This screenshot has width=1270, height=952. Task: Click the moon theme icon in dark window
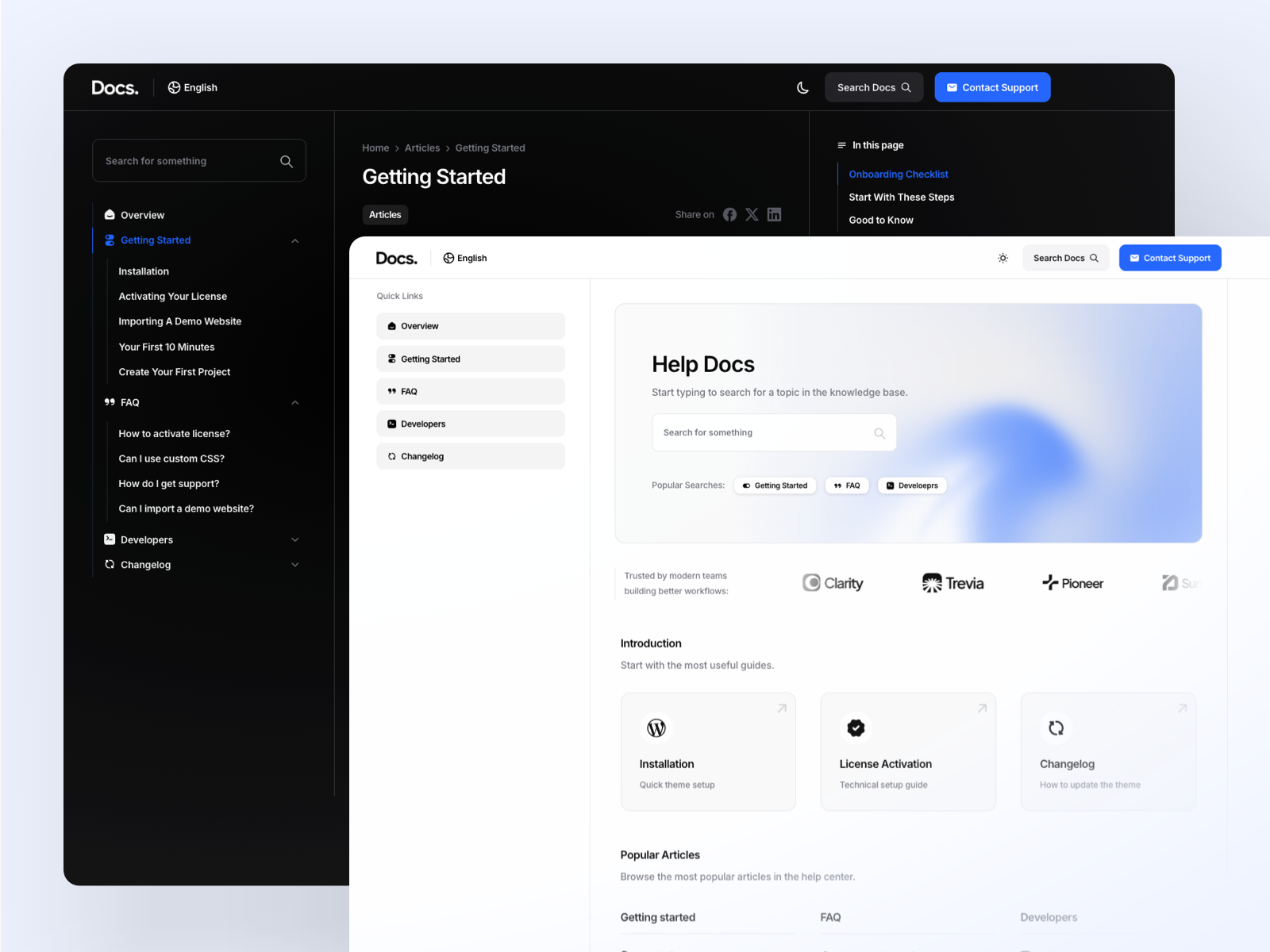802,87
